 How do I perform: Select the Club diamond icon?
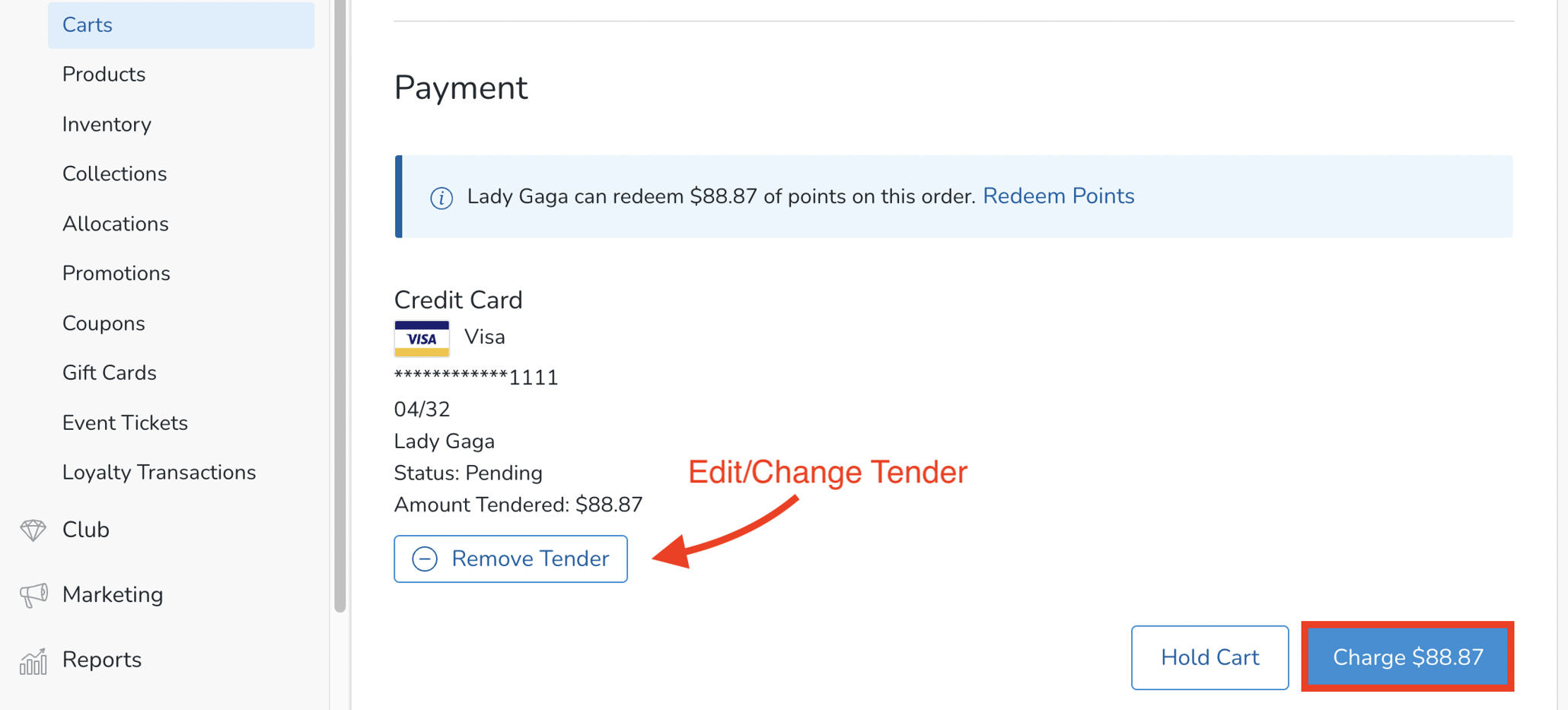click(x=33, y=530)
